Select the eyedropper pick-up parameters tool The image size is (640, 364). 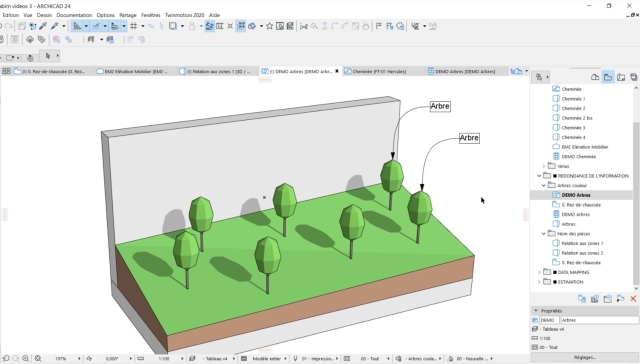point(43,26)
